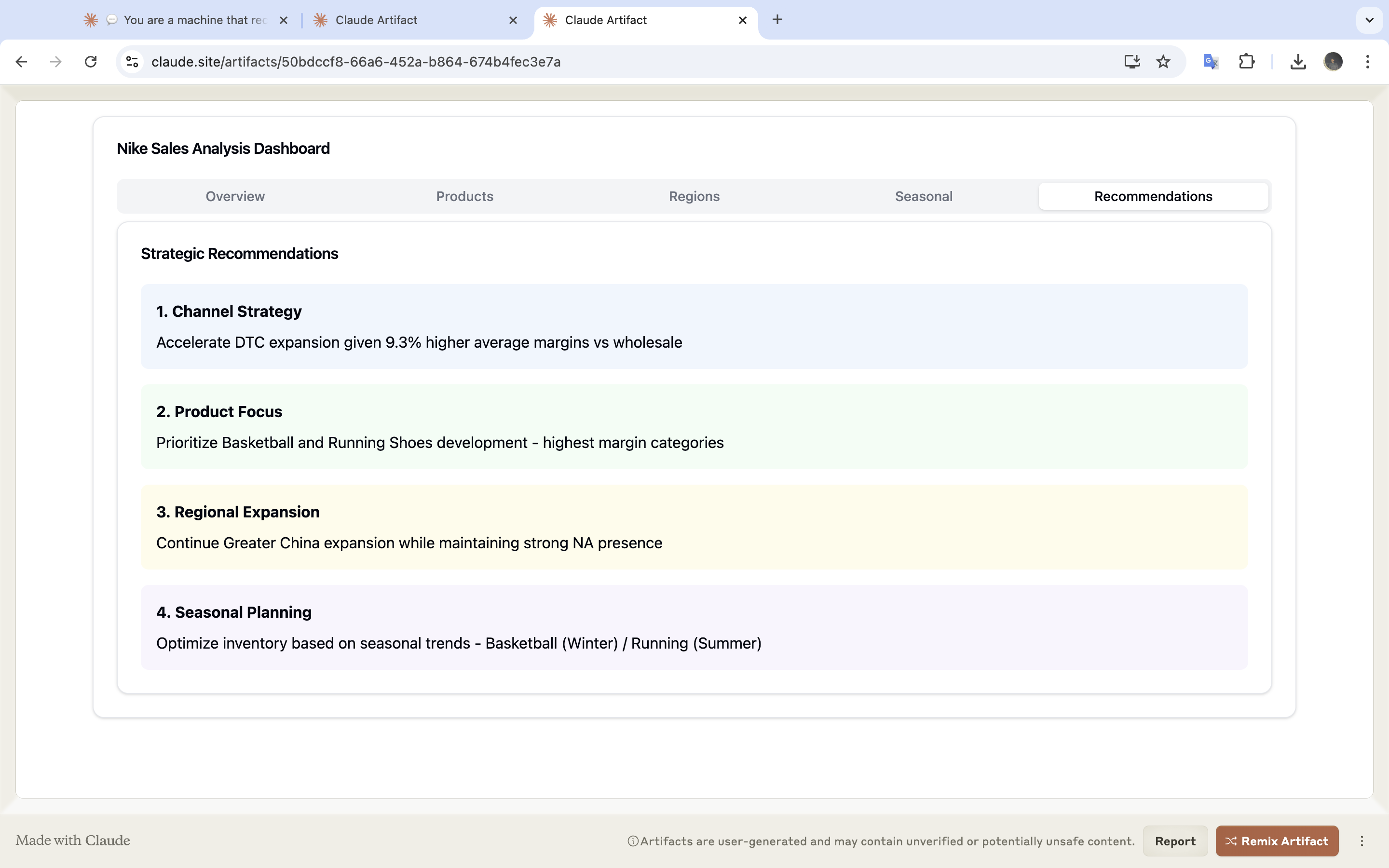1389x868 pixels.
Task: Bookmark this page with the star icon
Action: [1163, 61]
